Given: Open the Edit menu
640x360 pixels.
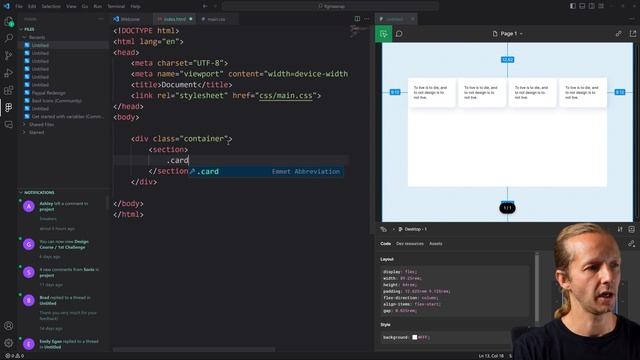Looking at the screenshot, I should click(x=32, y=7).
